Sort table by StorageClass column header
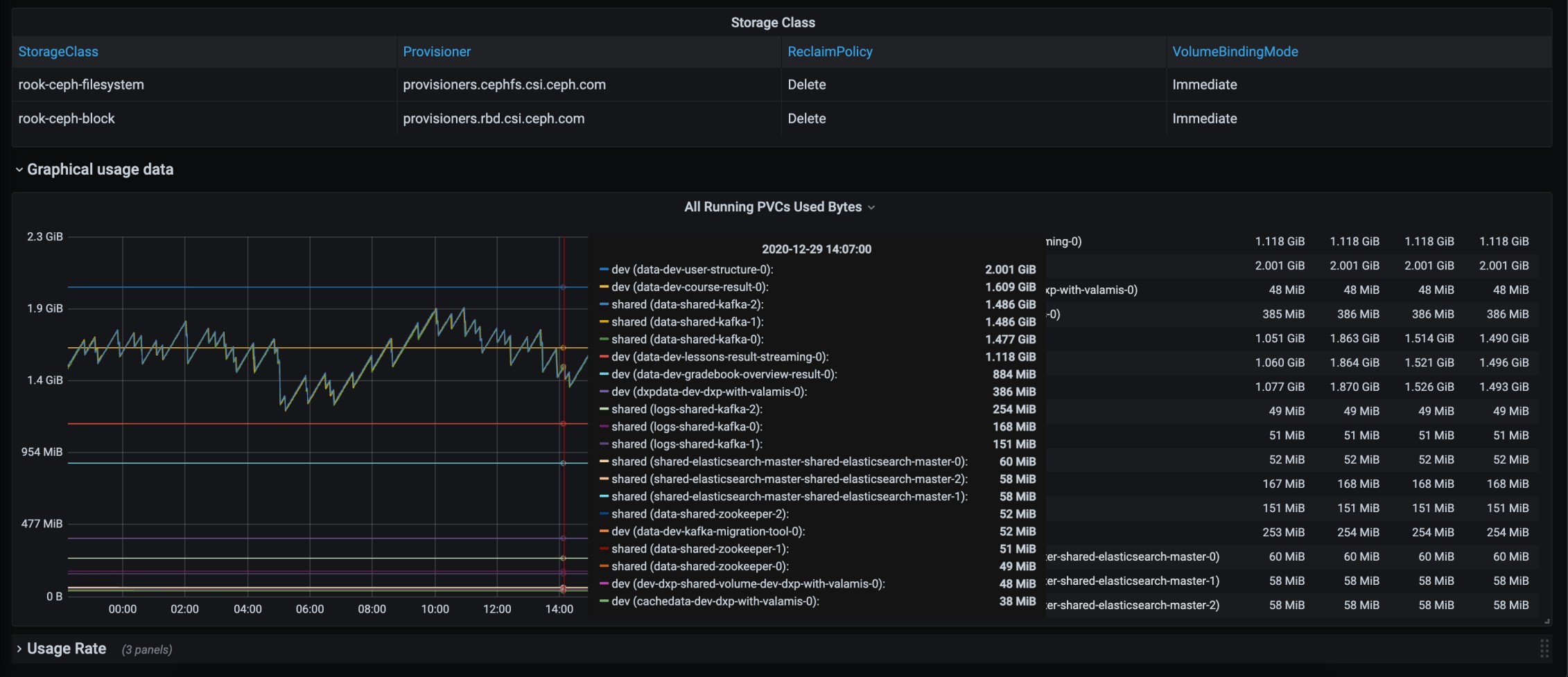 click(58, 52)
